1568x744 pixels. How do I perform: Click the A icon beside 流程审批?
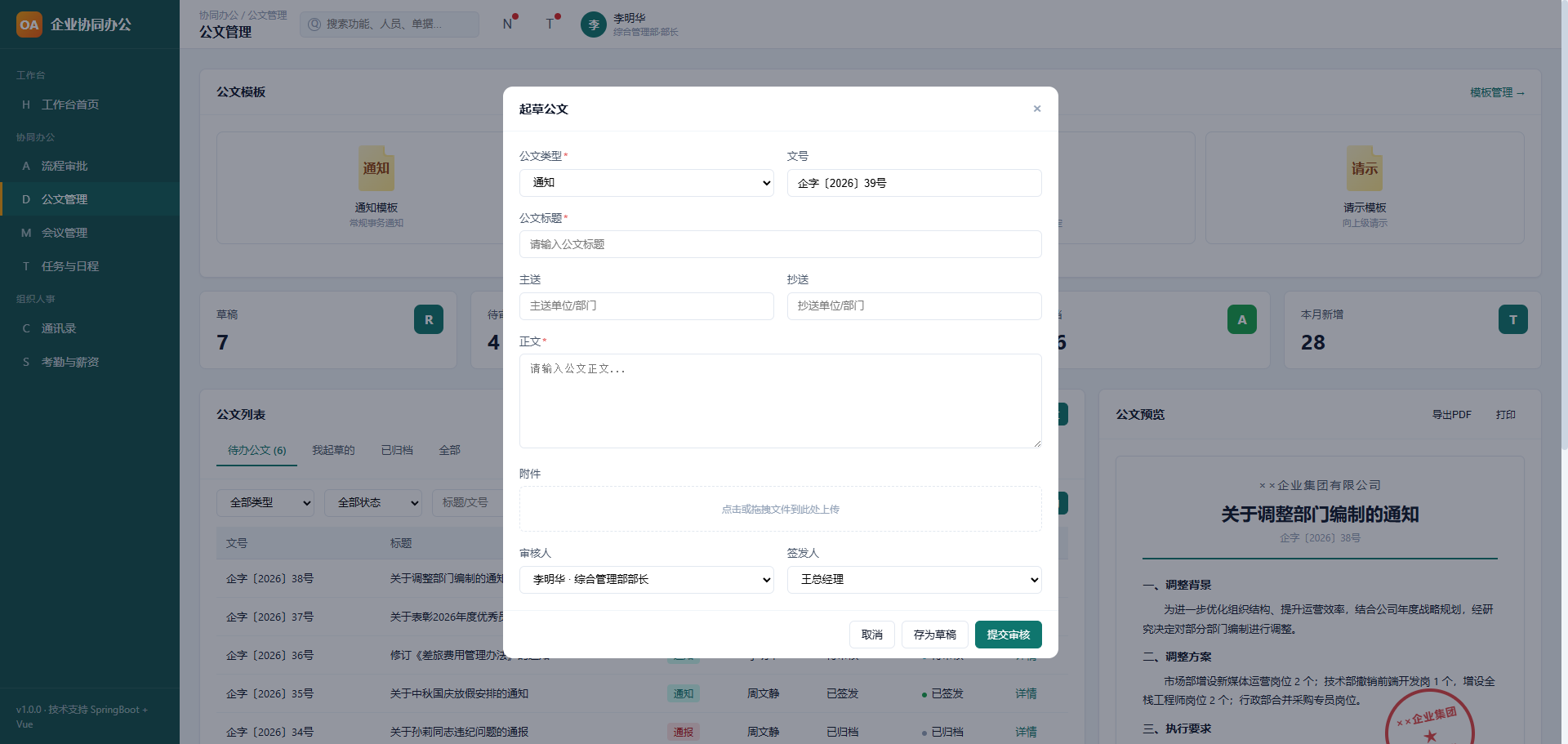26,166
